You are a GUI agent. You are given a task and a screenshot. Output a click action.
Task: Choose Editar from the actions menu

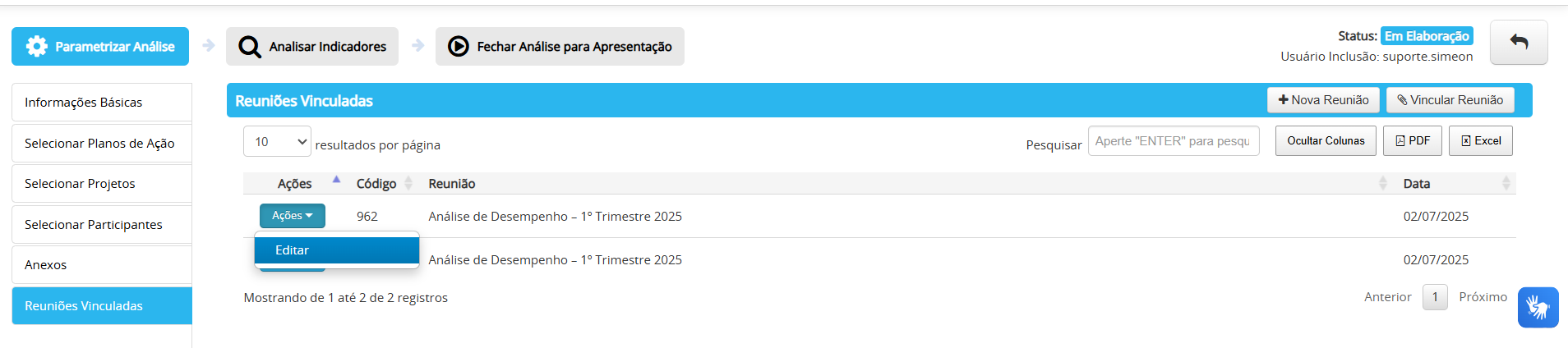[337, 250]
